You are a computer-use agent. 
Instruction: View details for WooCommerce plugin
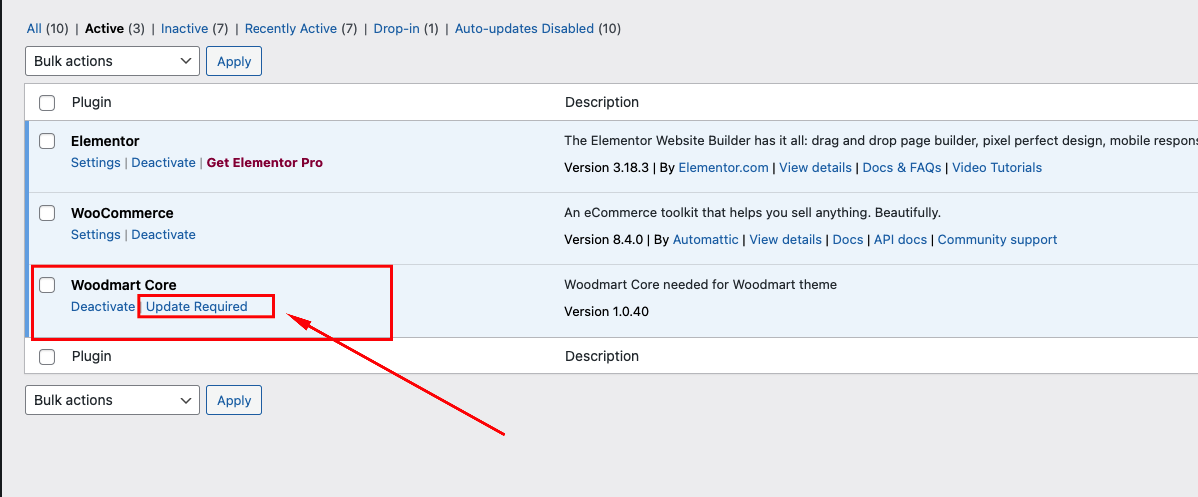pyautogui.click(x=785, y=239)
